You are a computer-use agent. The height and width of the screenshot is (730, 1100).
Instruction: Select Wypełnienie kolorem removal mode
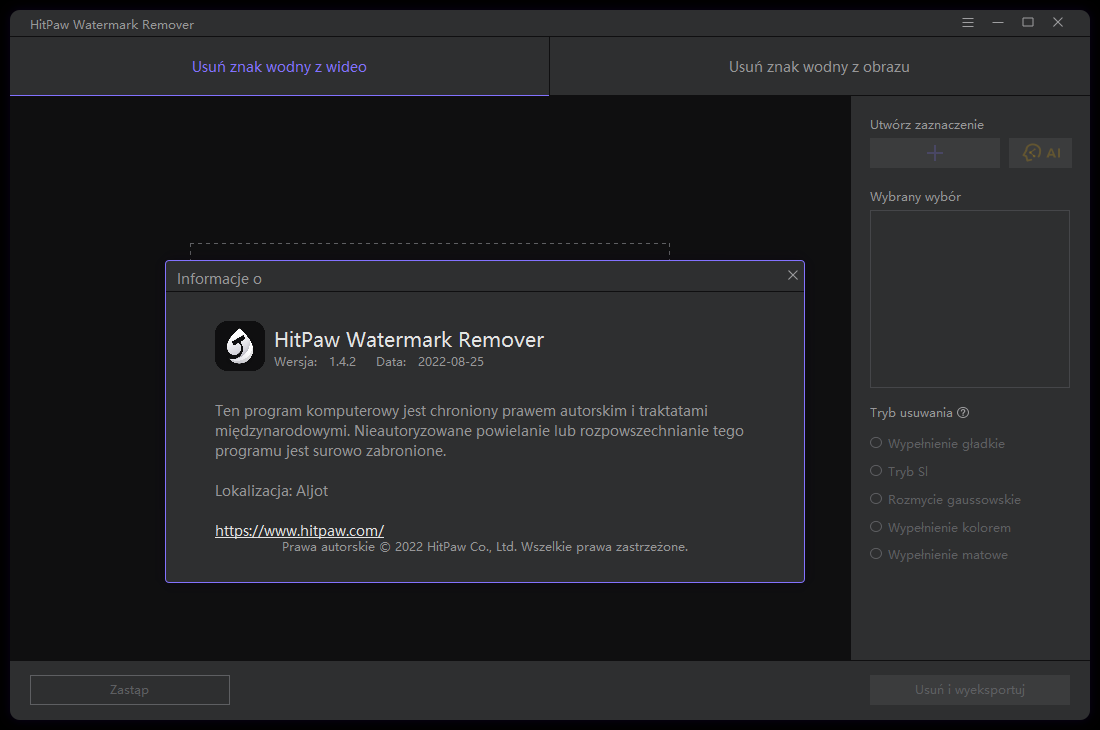coord(940,527)
